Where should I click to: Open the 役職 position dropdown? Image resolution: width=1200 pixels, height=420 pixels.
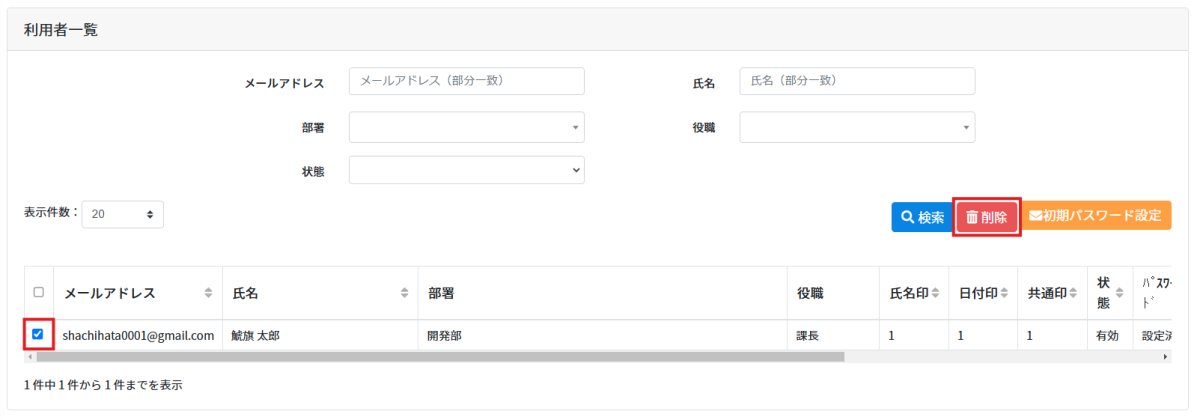(x=857, y=127)
